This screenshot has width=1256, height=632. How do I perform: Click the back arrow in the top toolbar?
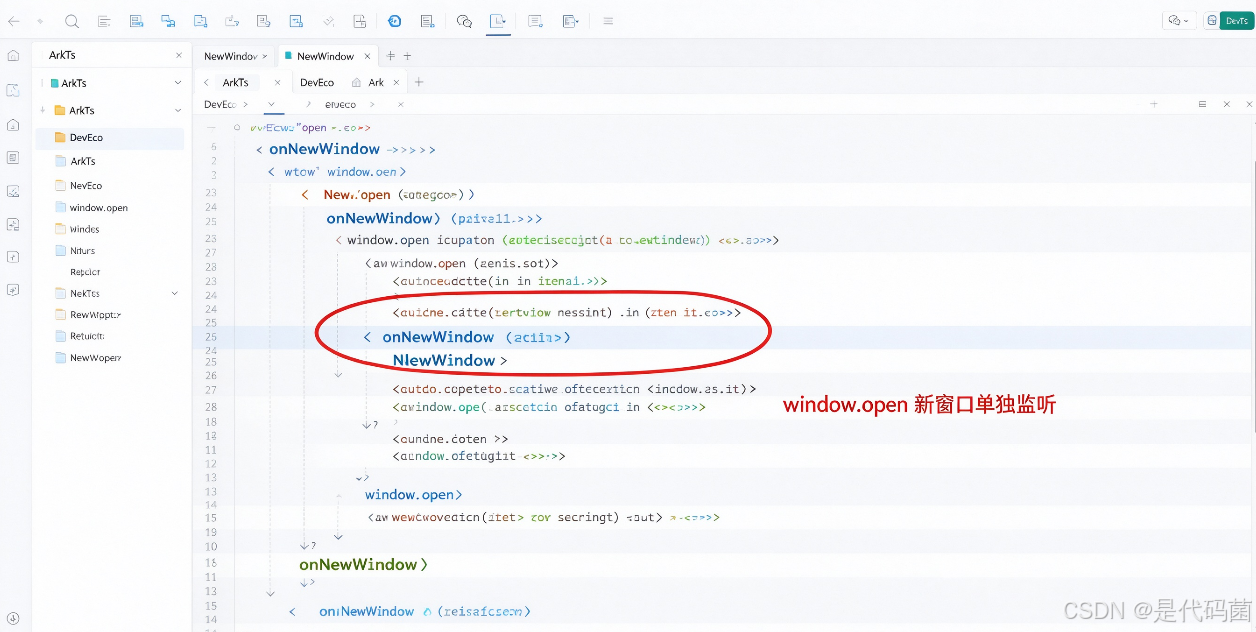pos(14,21)
